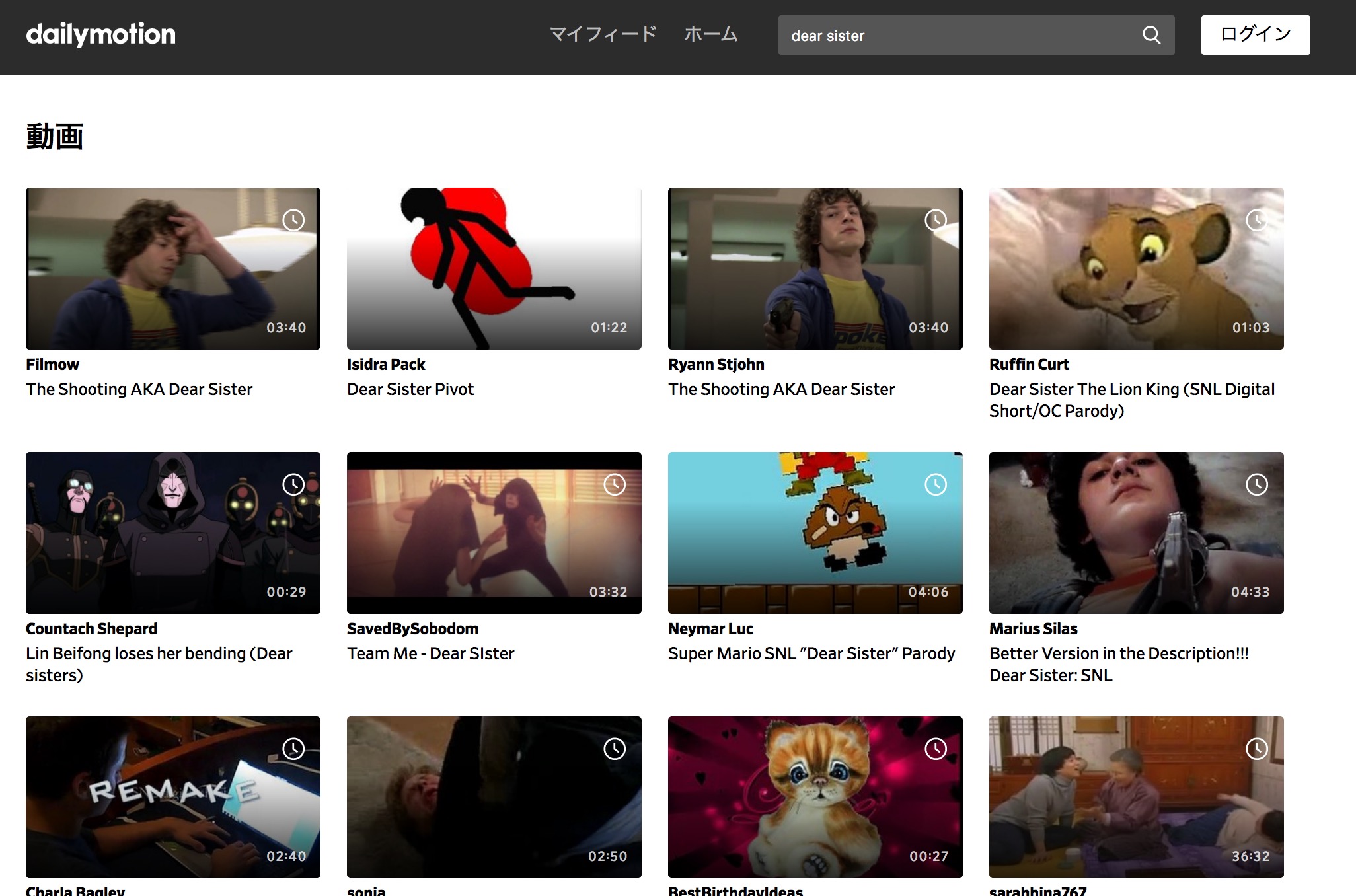
Task: Open Team Me Dear SIster thumbnail
Action: [494, 533]
